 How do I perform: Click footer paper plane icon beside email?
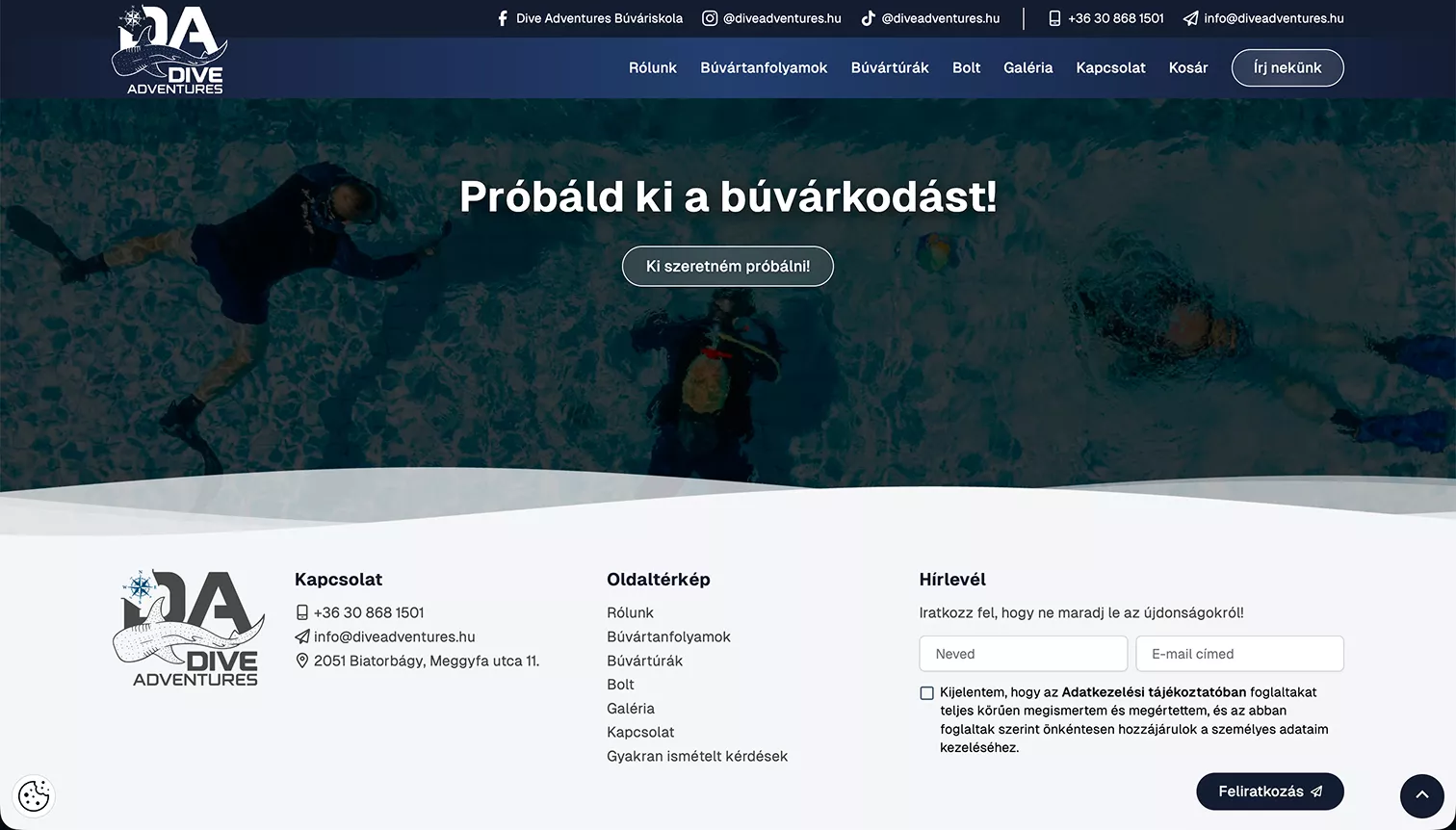click(x=302, y=636)
